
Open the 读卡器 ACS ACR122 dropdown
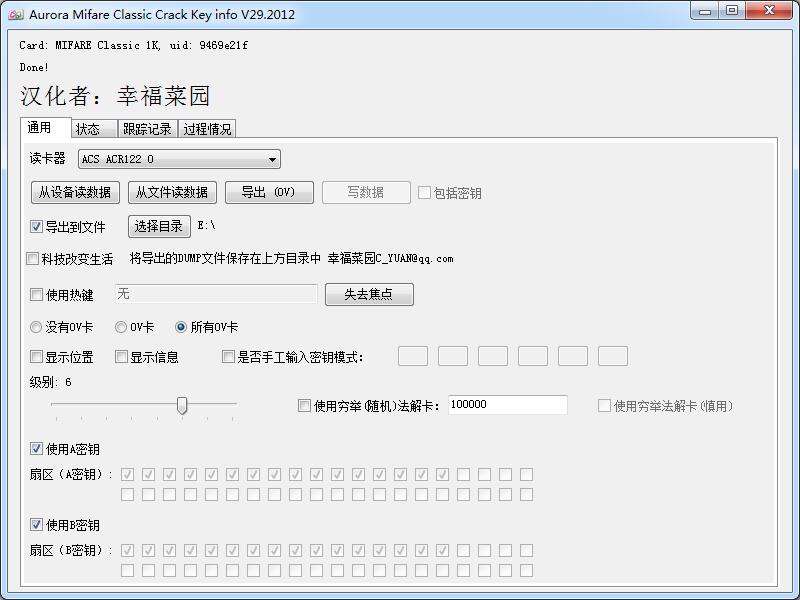179,159
